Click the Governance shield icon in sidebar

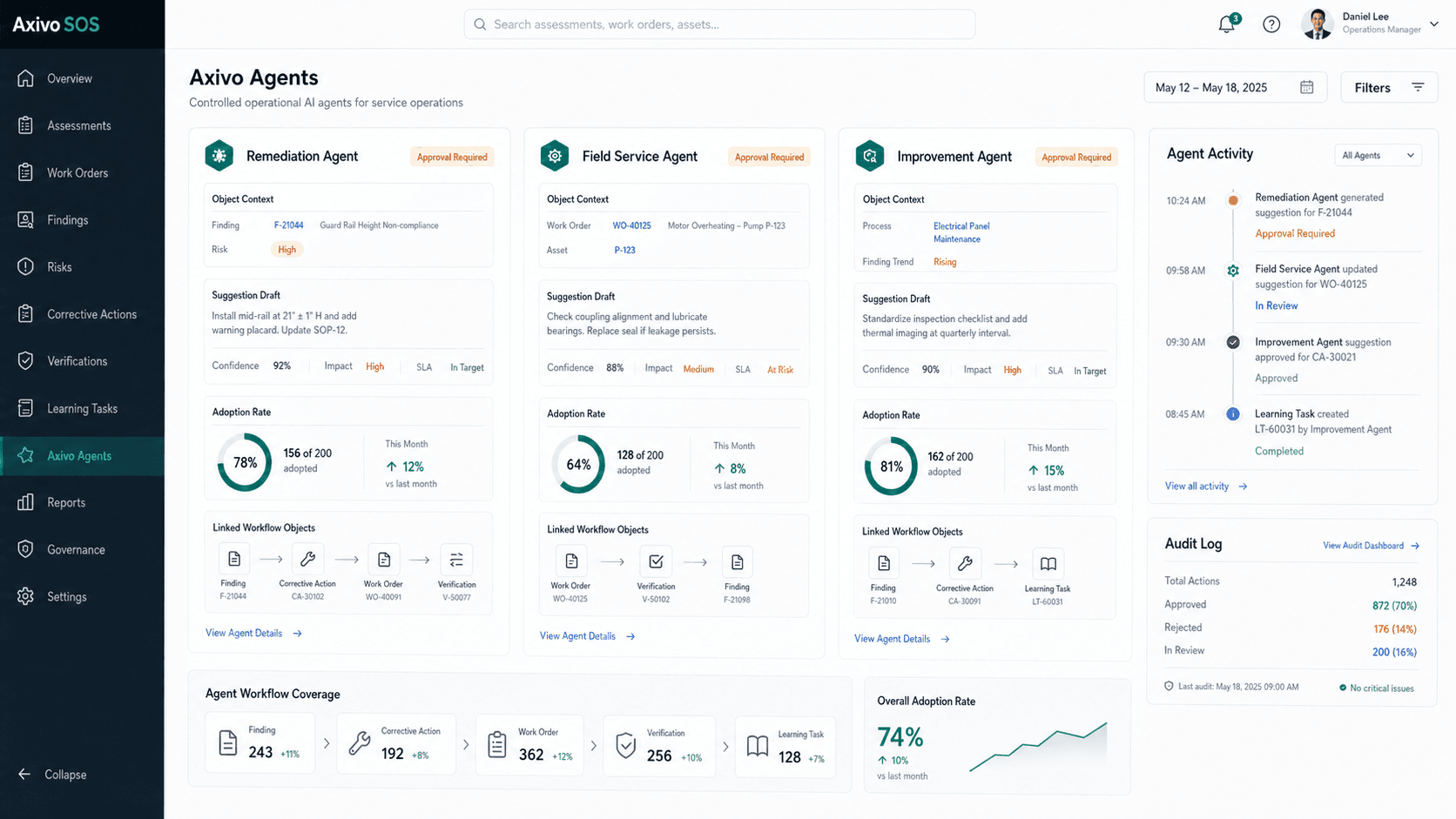(25, 549)
